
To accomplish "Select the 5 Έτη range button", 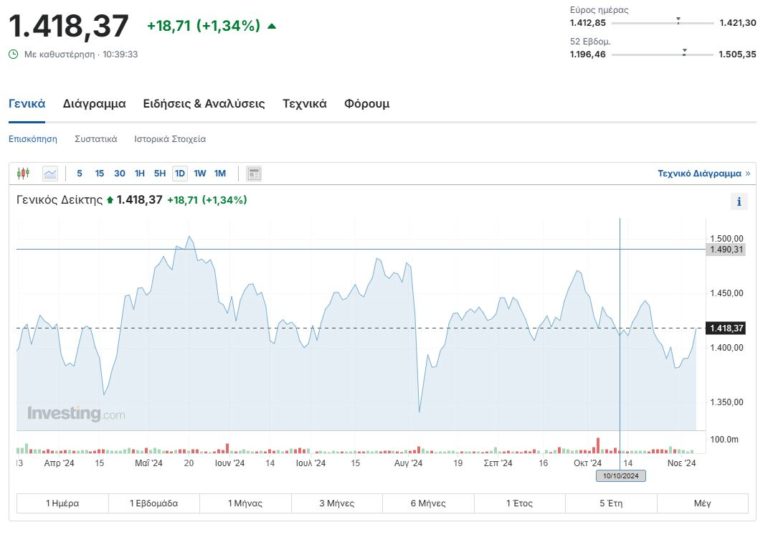I will click(x=610, y=503).
